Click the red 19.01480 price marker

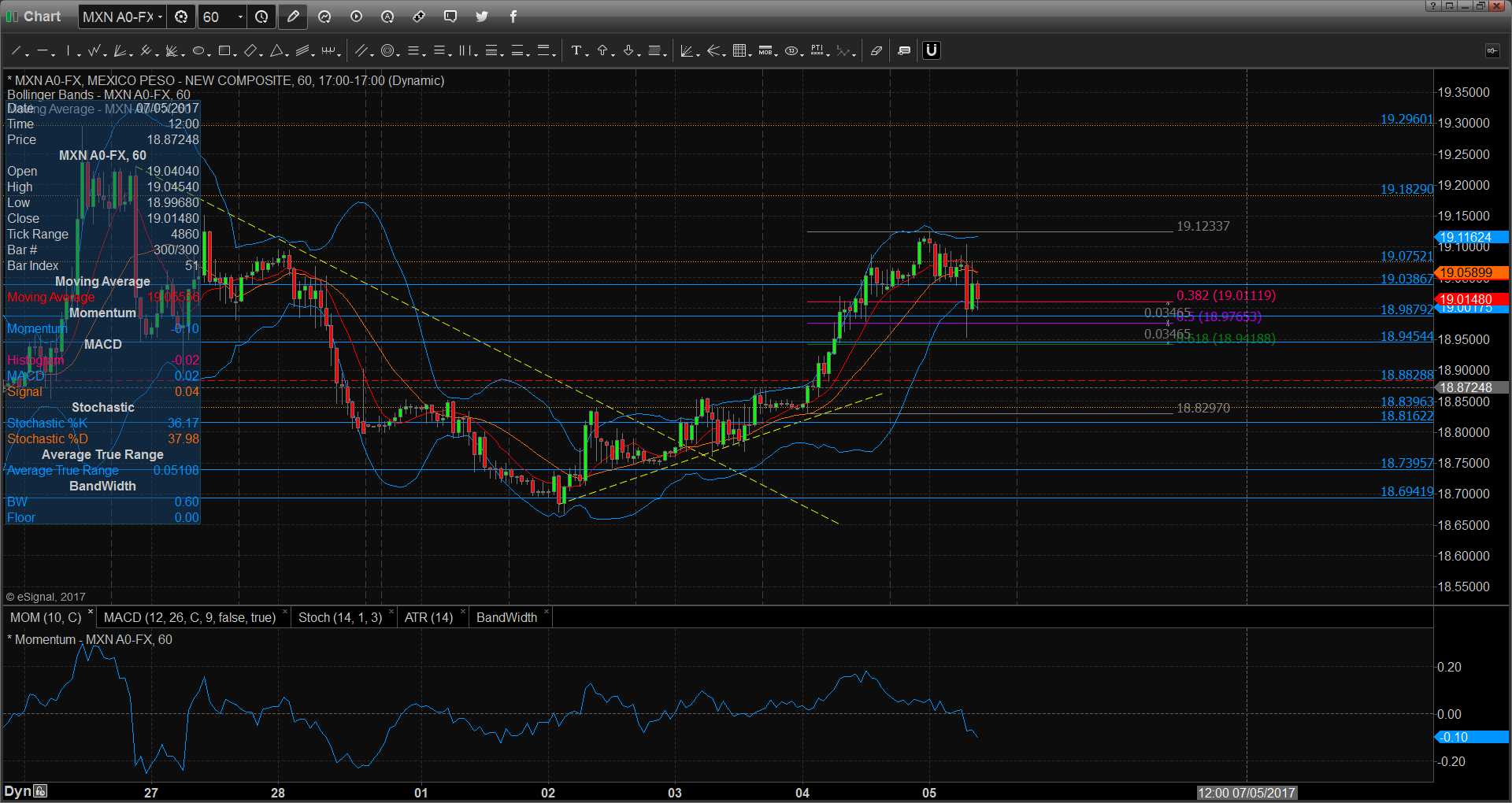tap(1471, 299)
